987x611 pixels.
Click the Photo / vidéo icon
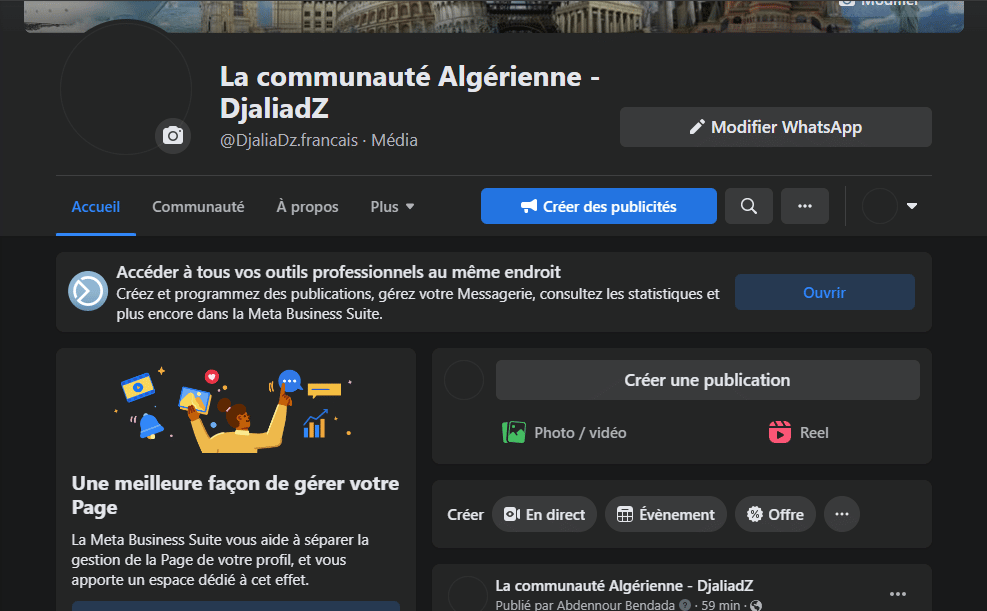[514, 432]
